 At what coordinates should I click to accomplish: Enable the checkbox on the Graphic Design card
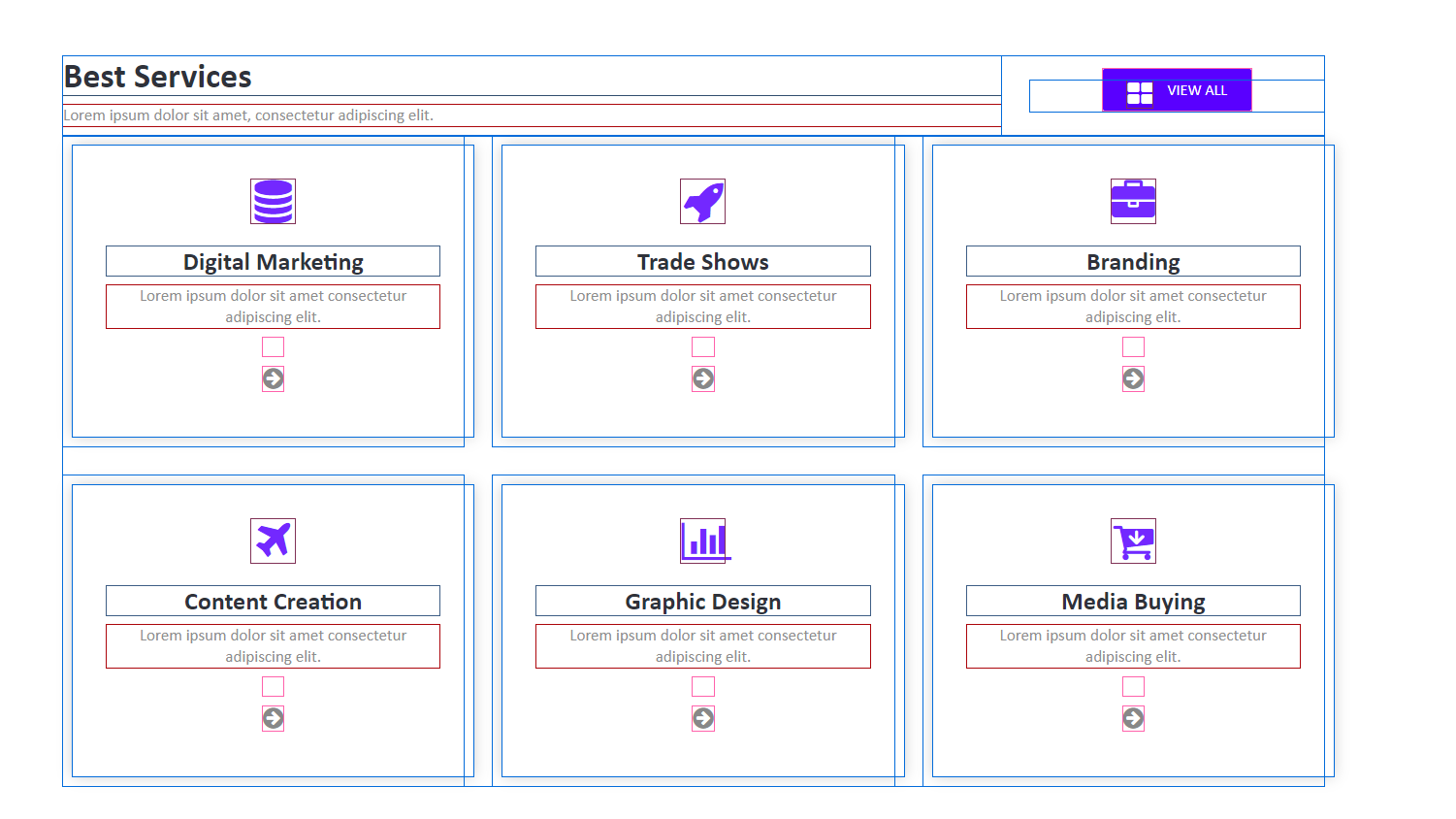(x=703, y=686)
